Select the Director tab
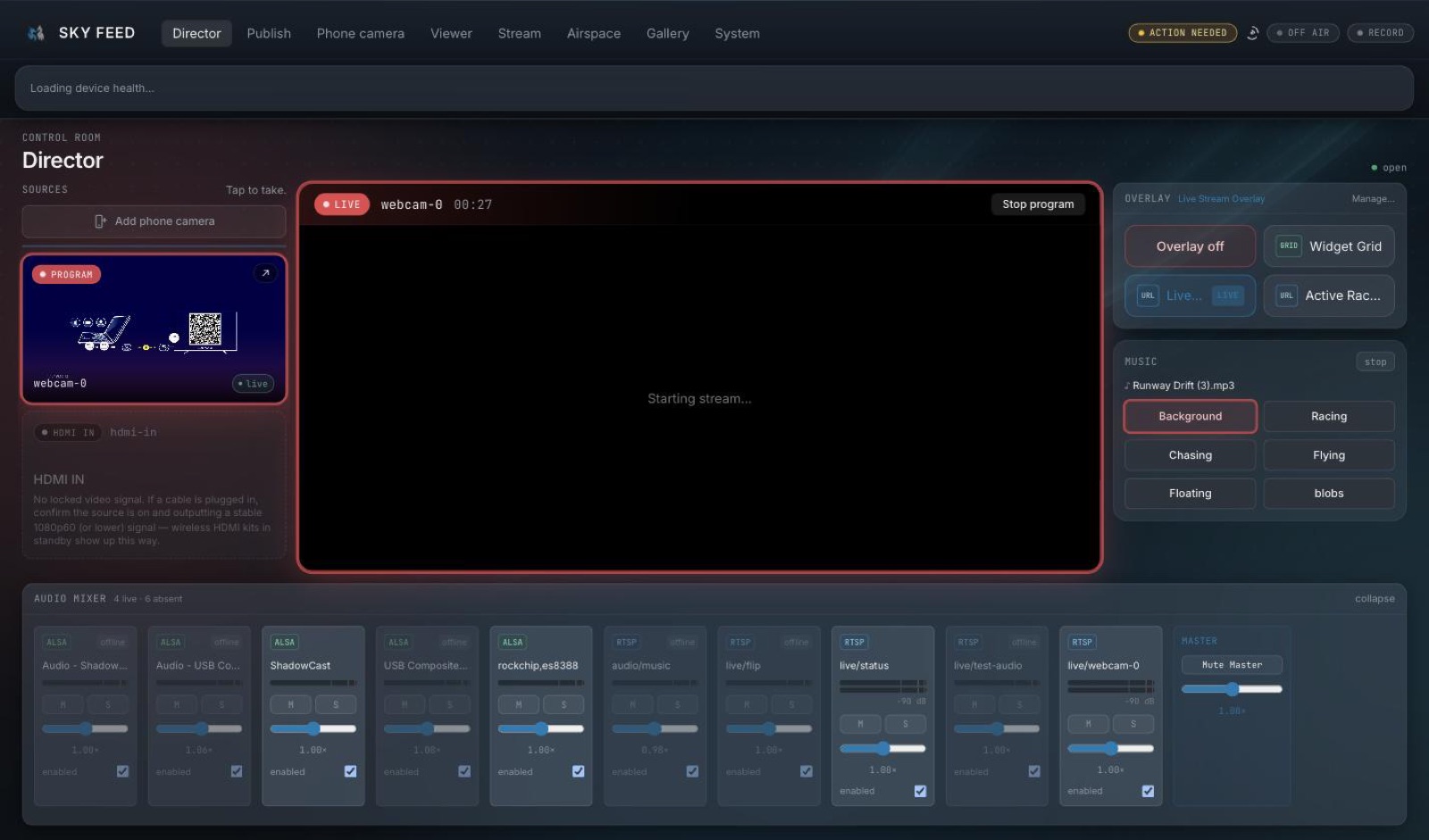The height and width of the screenshot is (840, 1429). click(x=196, y=33)
